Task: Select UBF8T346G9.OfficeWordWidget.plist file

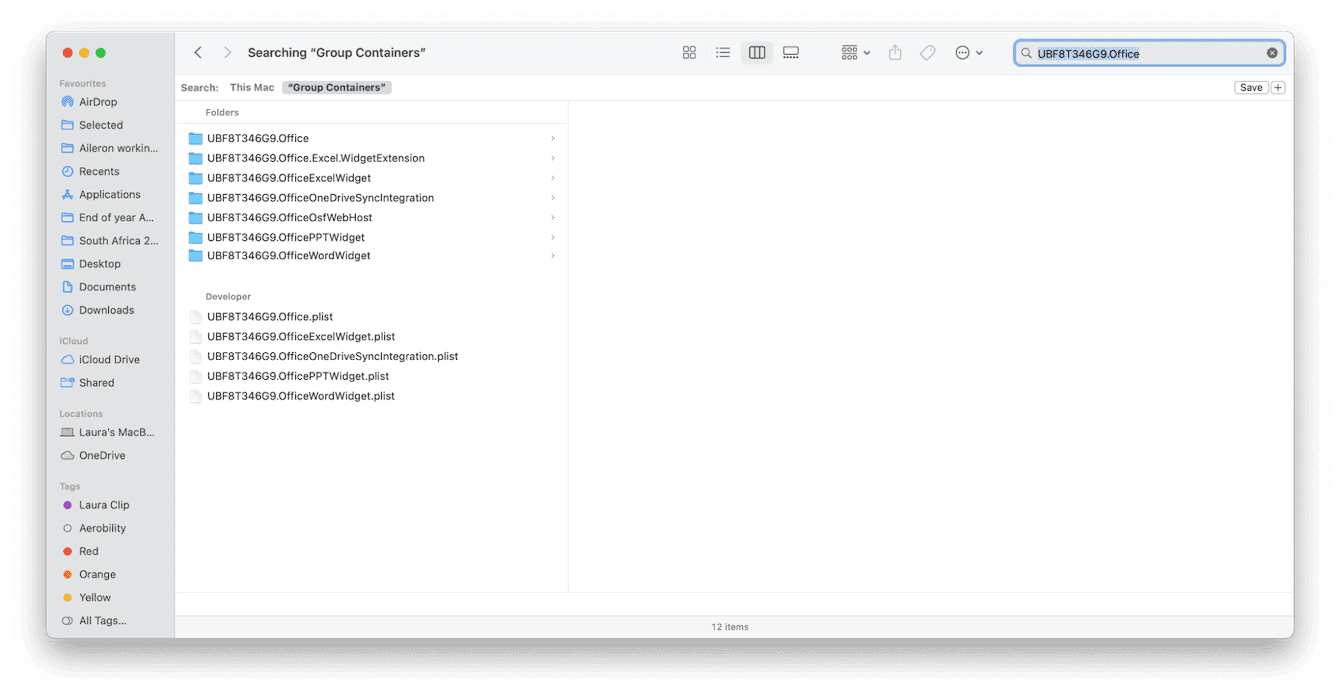Action: 300,396
